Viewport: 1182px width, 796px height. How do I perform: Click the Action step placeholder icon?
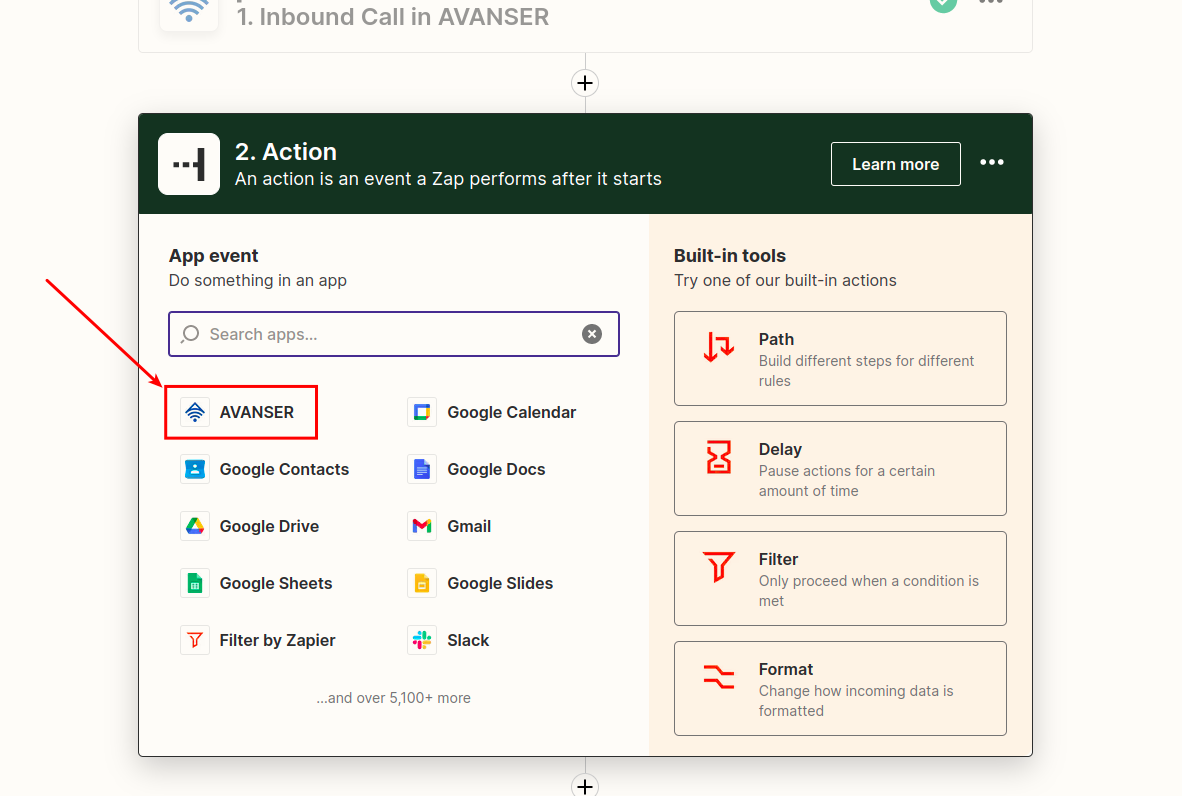tap(189, 164)
